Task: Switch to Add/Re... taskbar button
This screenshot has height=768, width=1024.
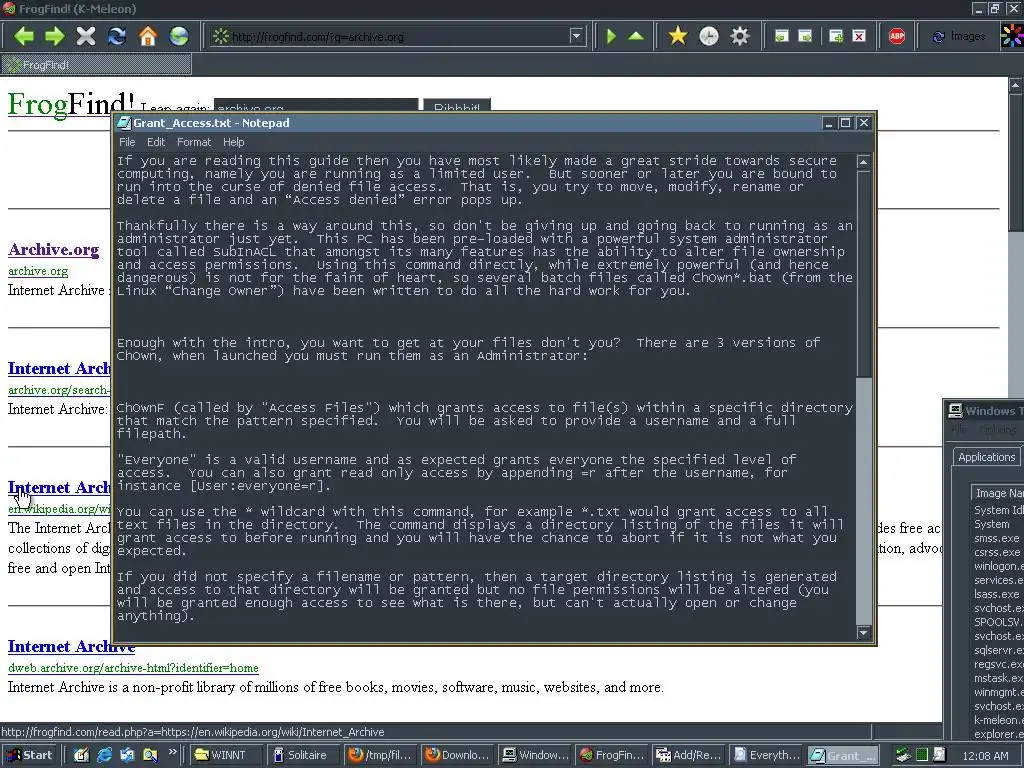Action: click(688, 755)
